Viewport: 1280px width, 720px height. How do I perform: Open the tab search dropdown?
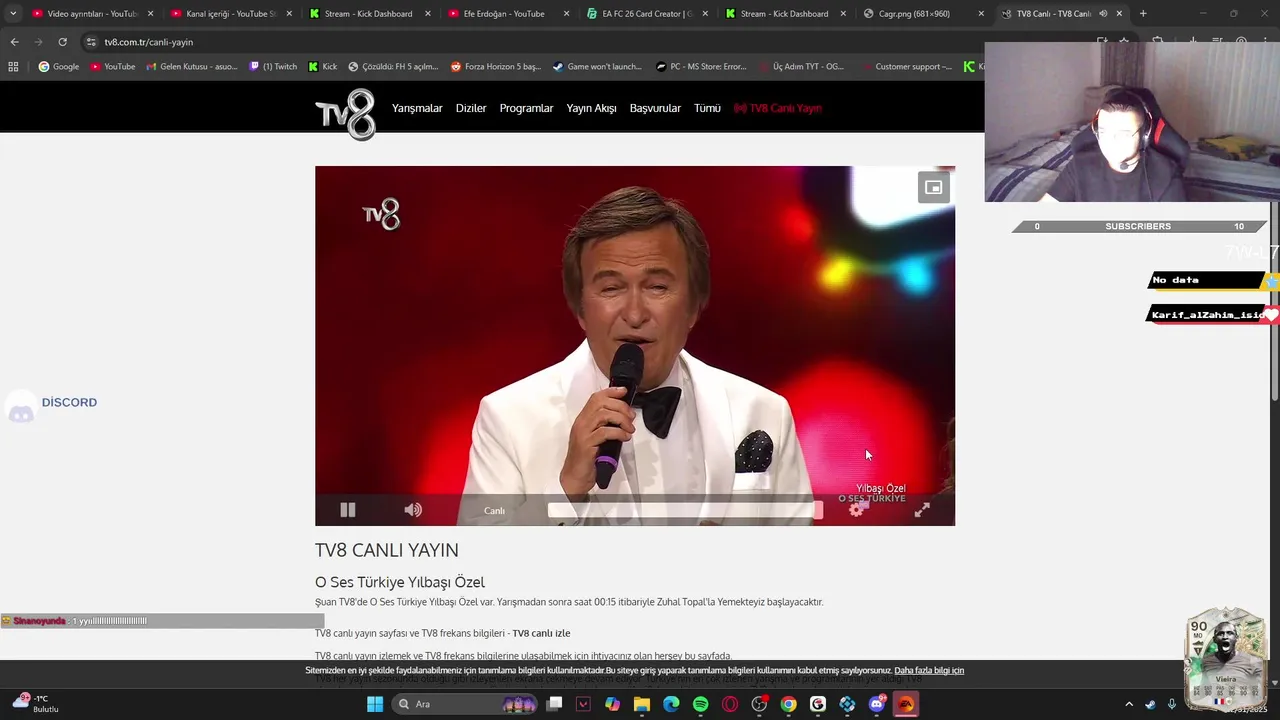coord(13,14)
